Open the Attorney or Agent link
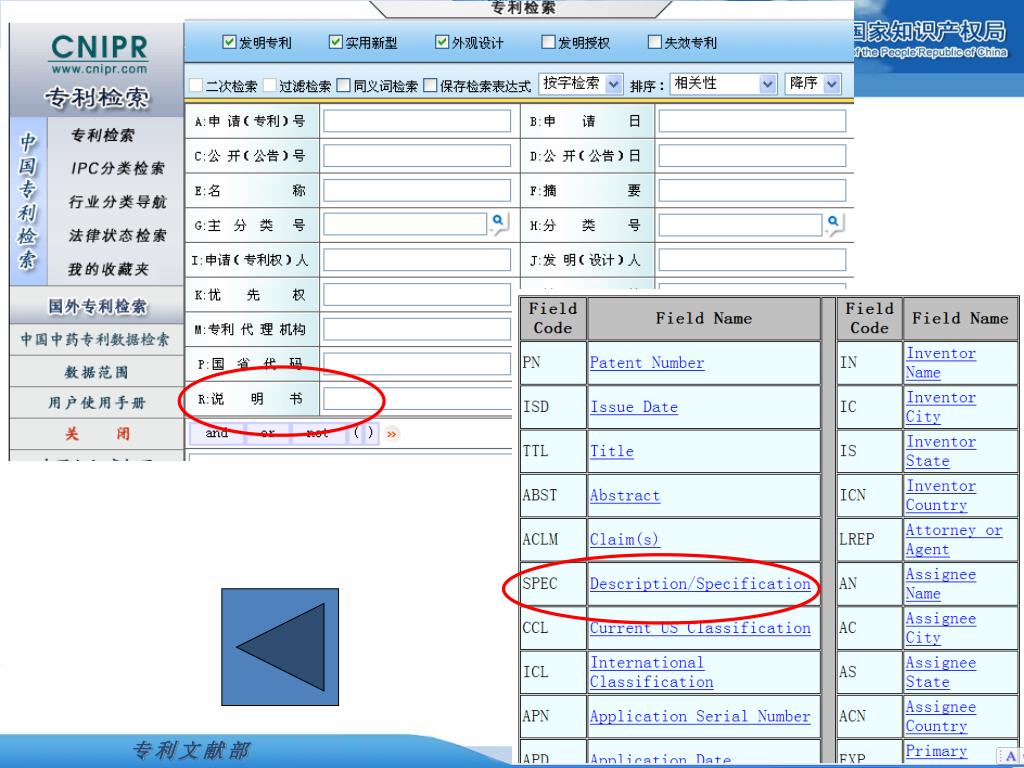The width and height of the screenshot is (1024, 768). click(x=953, y=539)
